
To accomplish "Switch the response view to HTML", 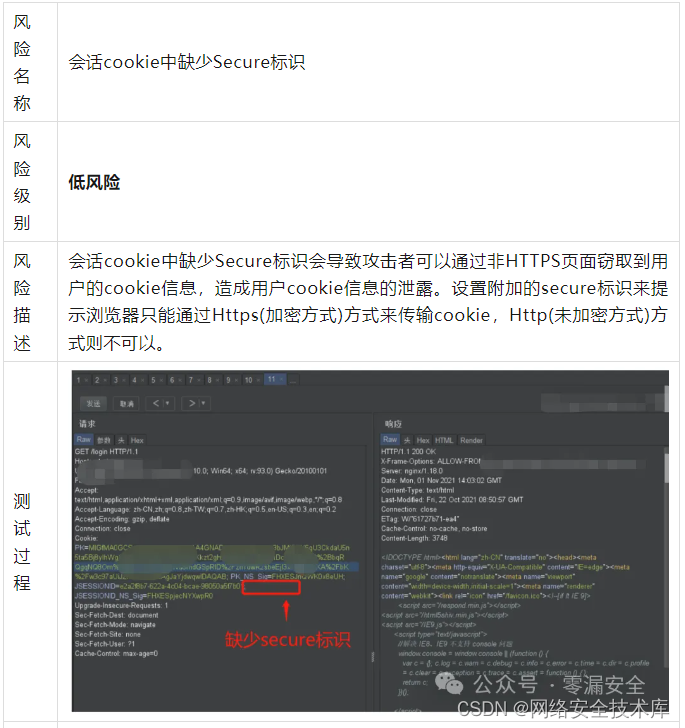I will tap(444, 440).
